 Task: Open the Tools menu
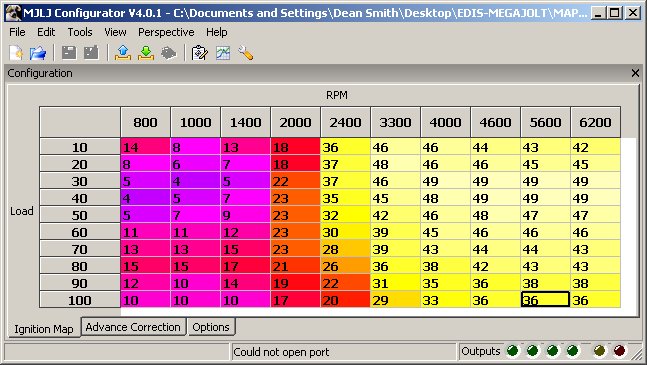[80, 32]
